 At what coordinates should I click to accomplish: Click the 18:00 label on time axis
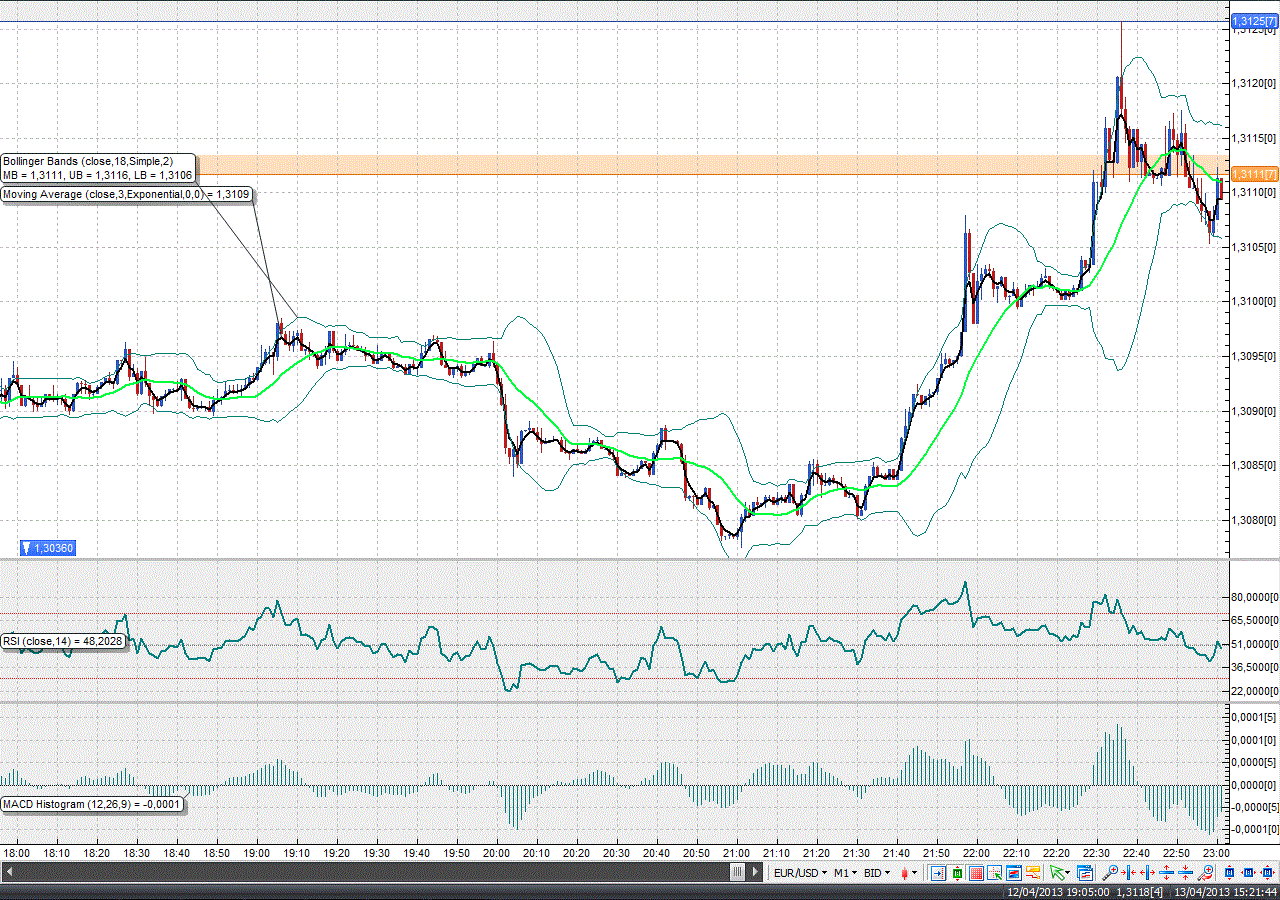[x=17, y=853]
